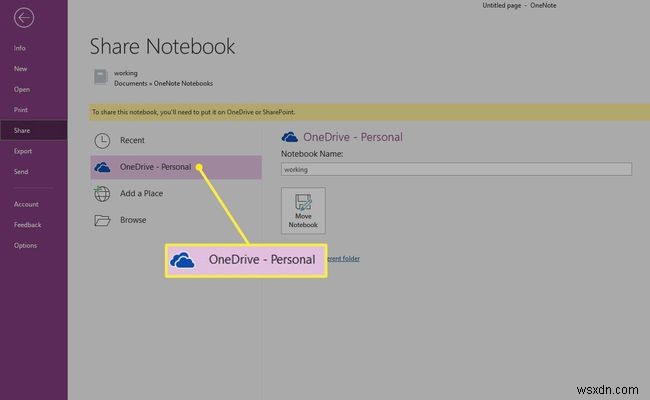Screen dimensions: 650x400
Task: Open the Export section
Action: click(x=23, y=151)
